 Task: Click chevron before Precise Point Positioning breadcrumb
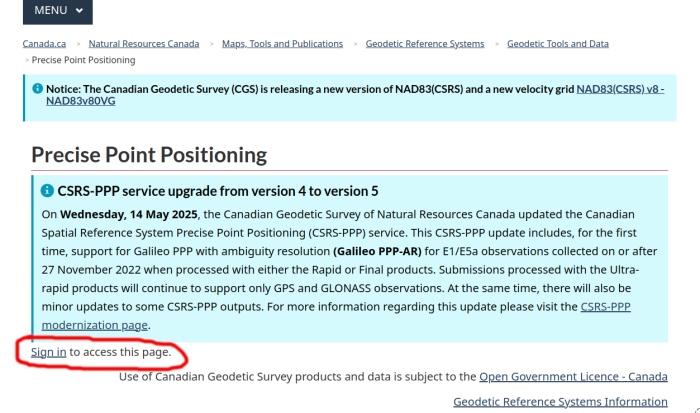(26, 60)
